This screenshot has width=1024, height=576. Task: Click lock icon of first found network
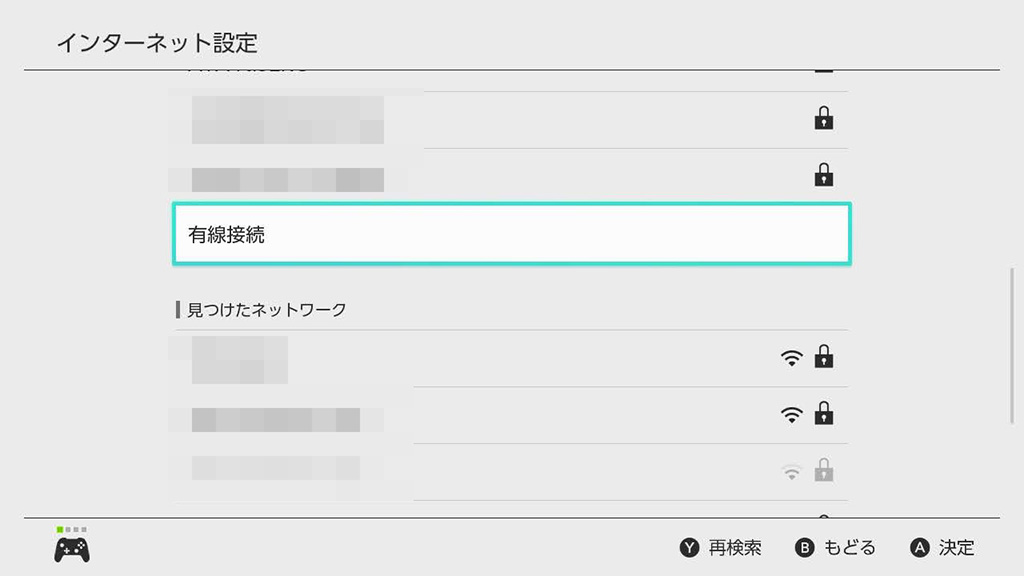(x=824, y=357)
